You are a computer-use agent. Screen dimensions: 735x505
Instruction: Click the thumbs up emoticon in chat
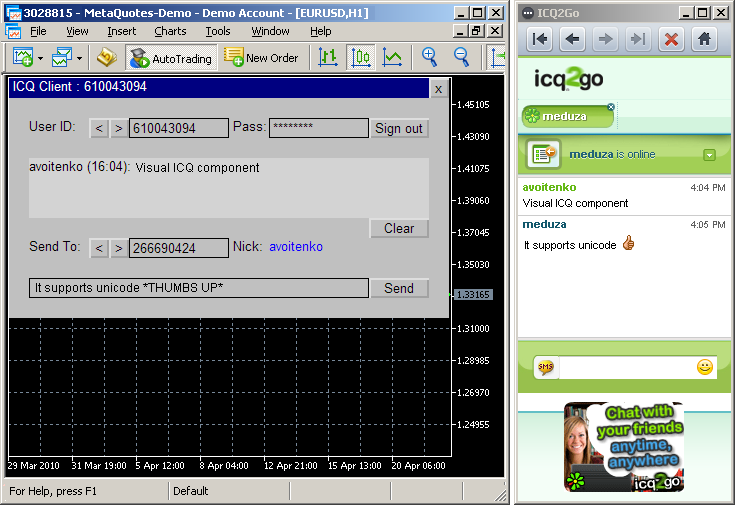[629, 243]
